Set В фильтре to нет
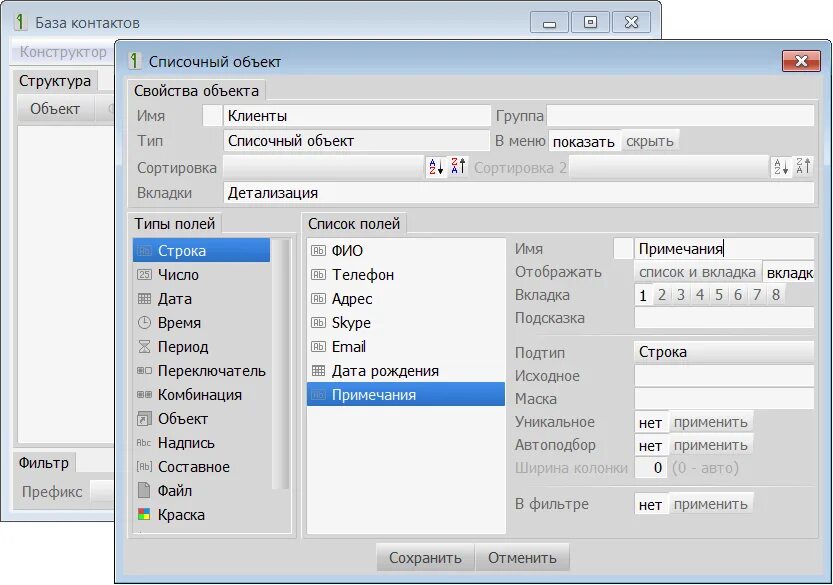The image size is (833, 585). (x=651, y=504)
